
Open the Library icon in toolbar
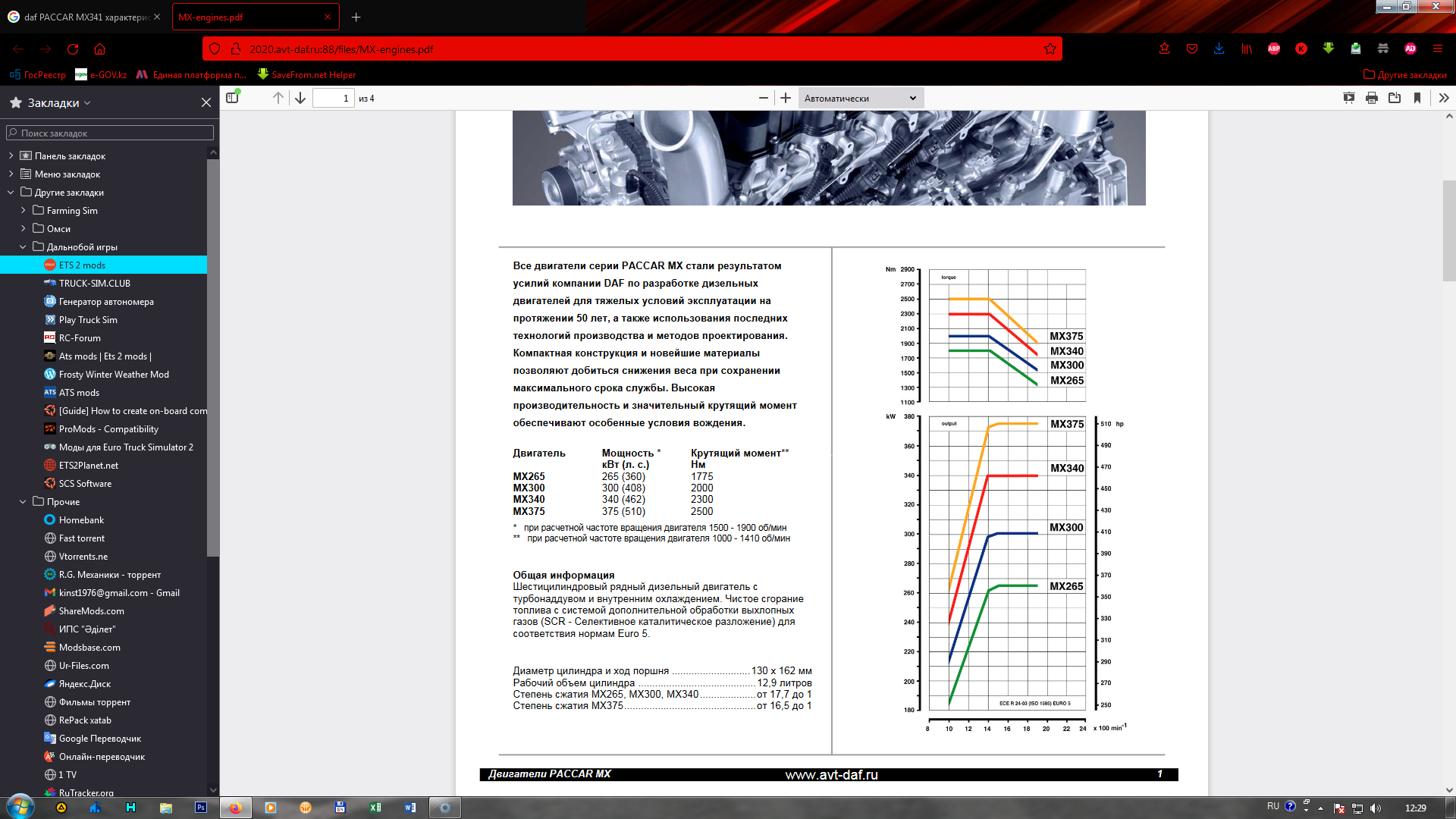[x=1247, y=49]
